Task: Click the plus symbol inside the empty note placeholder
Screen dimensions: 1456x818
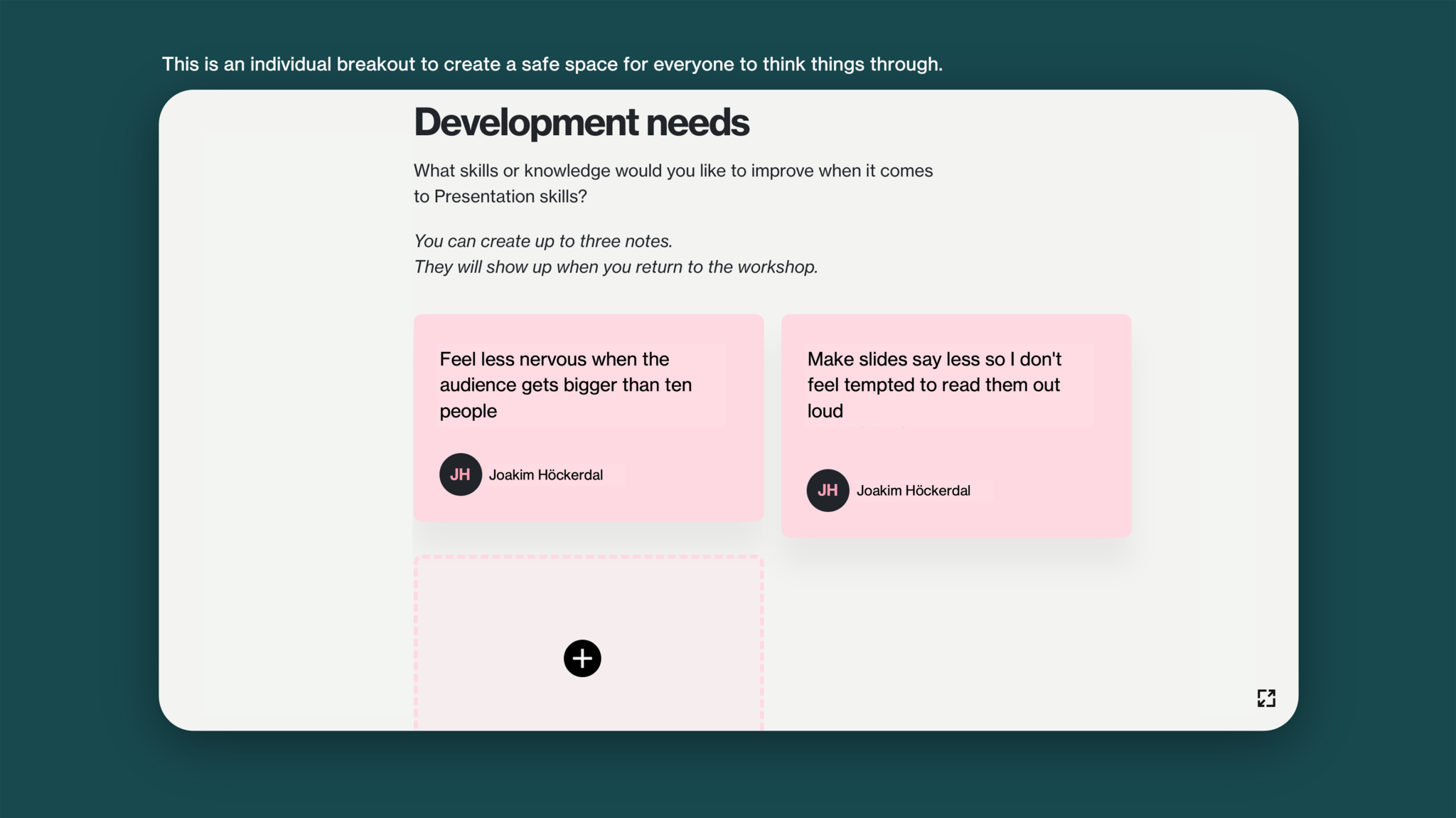Action: tap(582, 658)
